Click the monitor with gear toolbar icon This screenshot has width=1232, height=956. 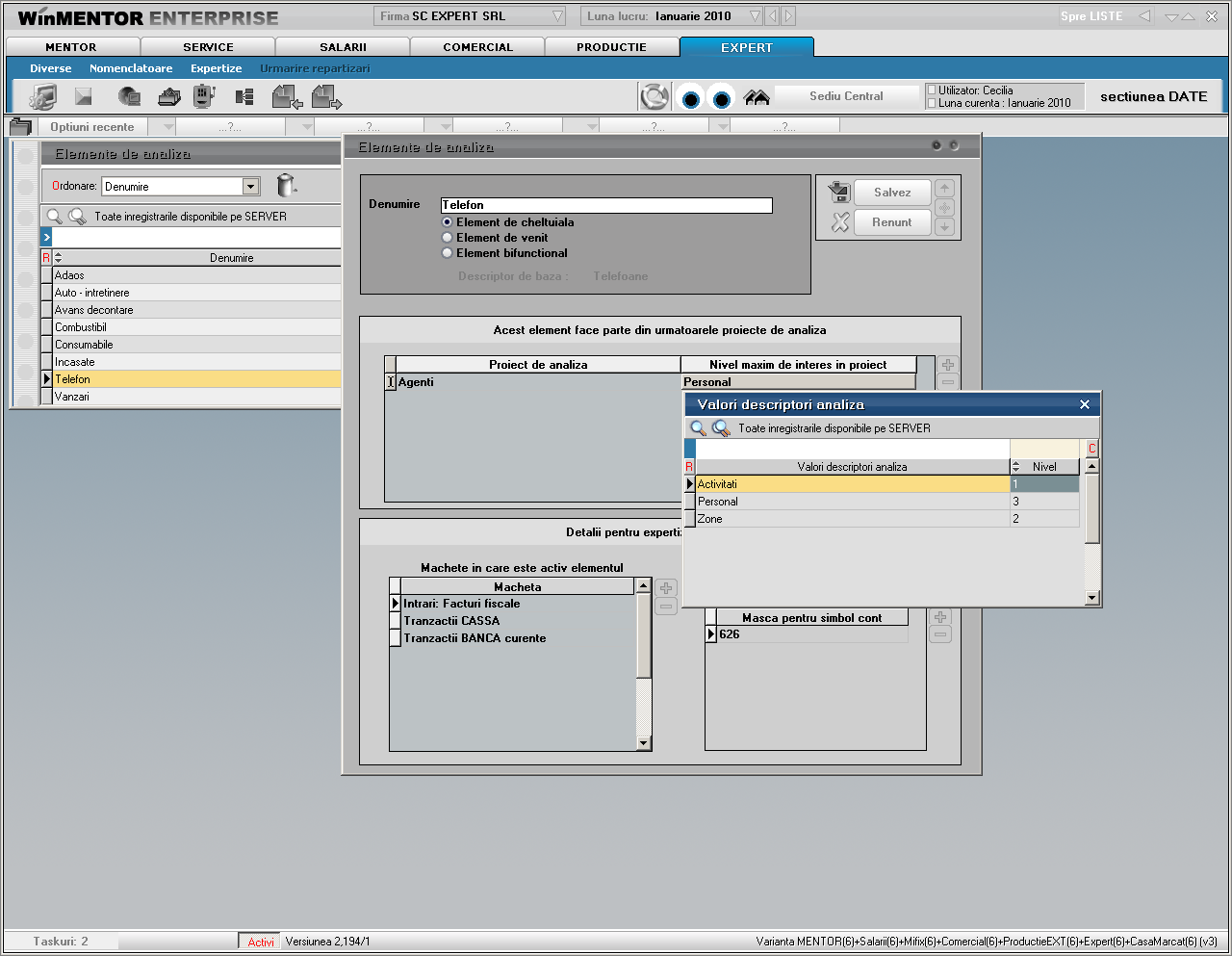[43, 96]
